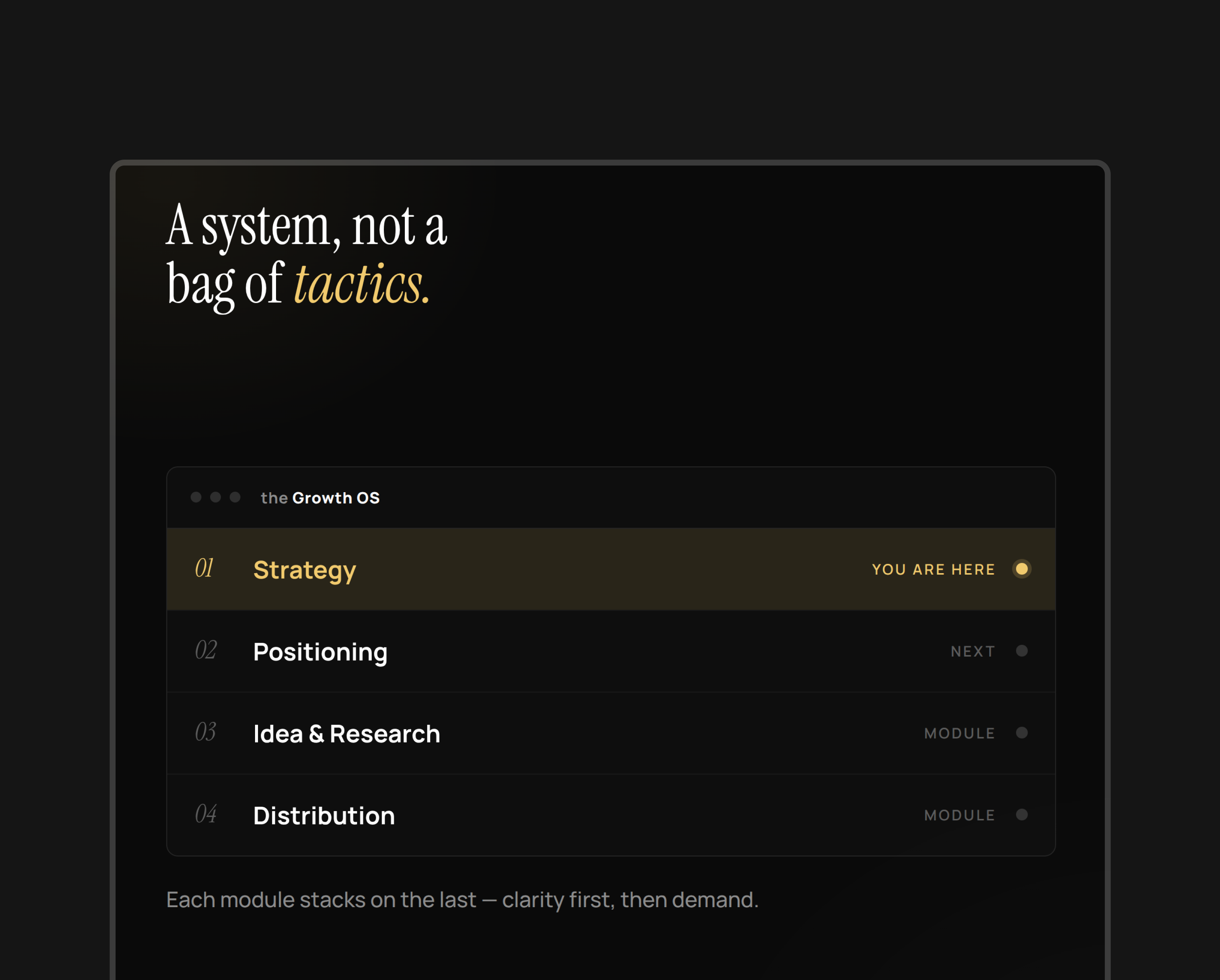Click the NEXT label in Positioning row
This screenshot has width=1220, height=980.
(x=973, y=651)
